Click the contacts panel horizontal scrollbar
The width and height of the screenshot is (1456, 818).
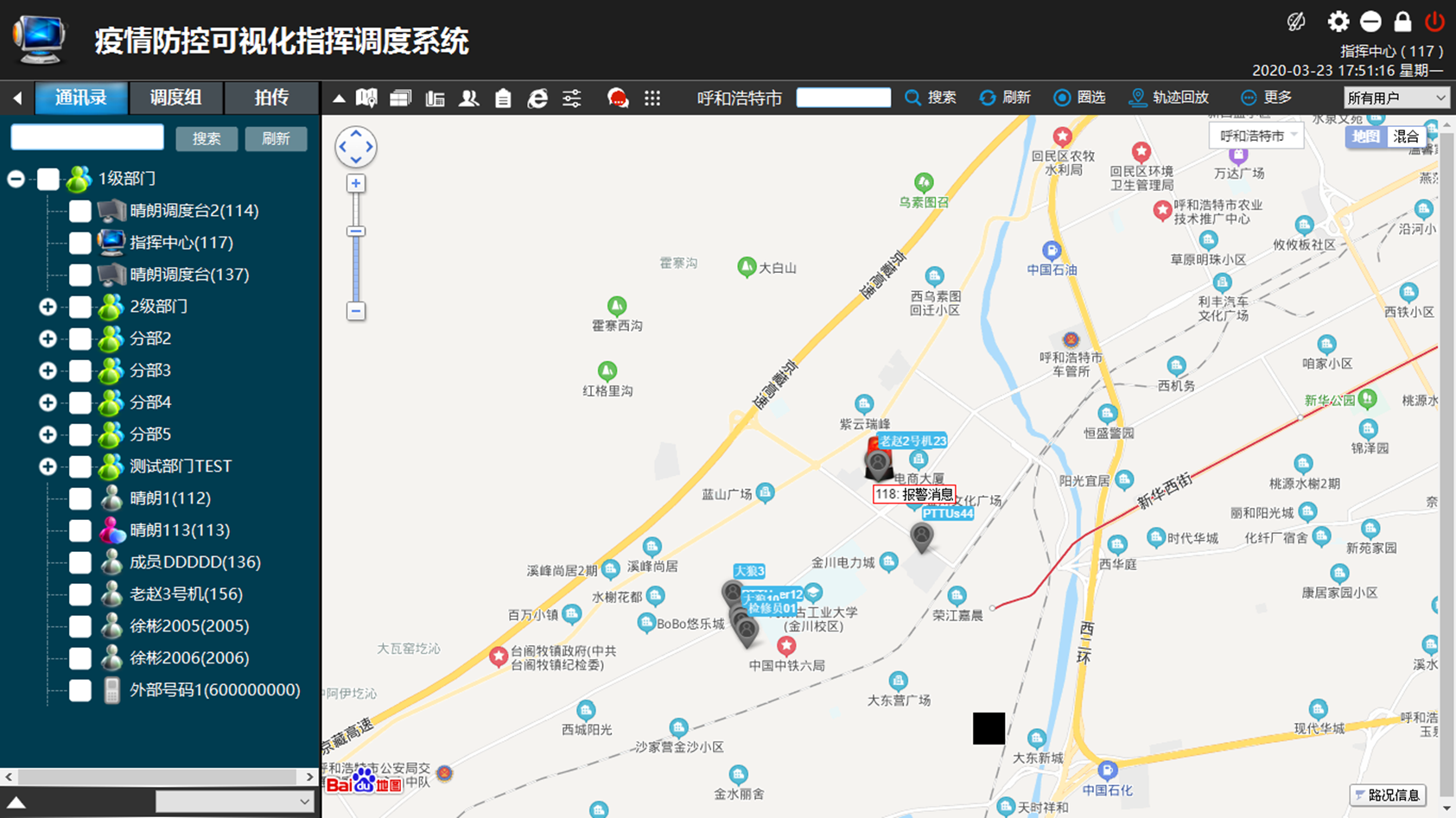159,777
